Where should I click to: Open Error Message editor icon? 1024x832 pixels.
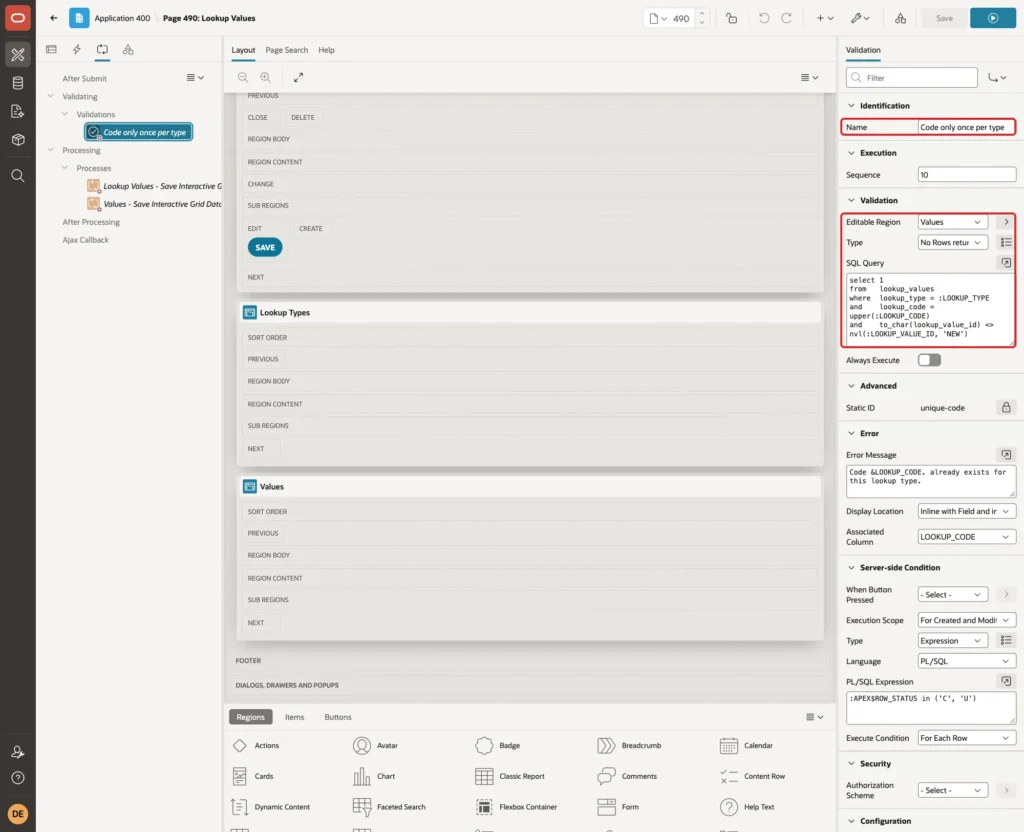click(1006, 455)
